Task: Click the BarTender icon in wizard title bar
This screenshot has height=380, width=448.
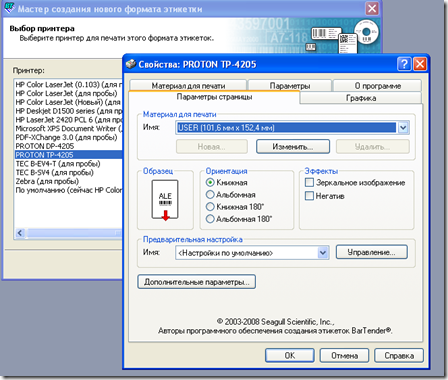Action: point(9,8)
